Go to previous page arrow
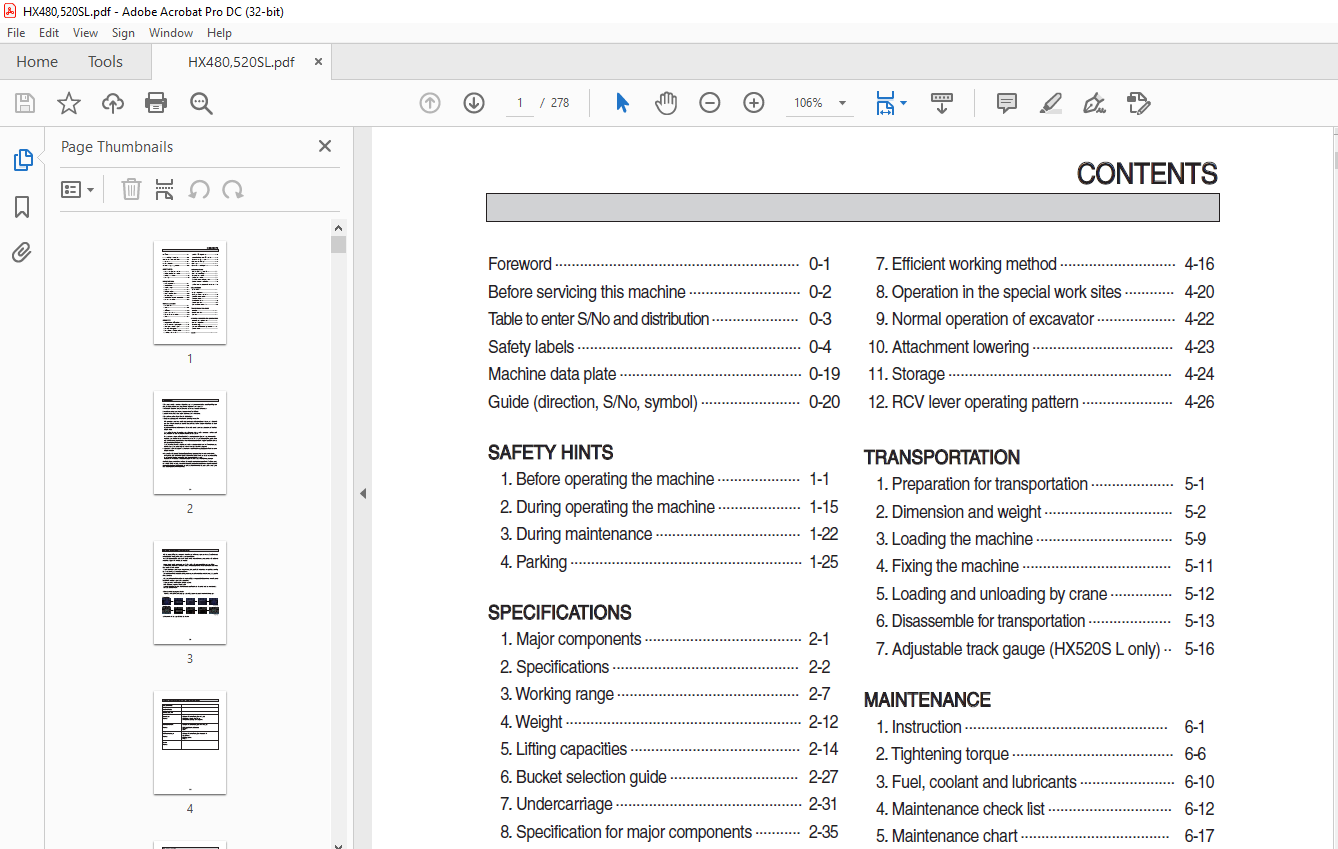The height and width of the screenshot is (849, 1338). point(430,103)
